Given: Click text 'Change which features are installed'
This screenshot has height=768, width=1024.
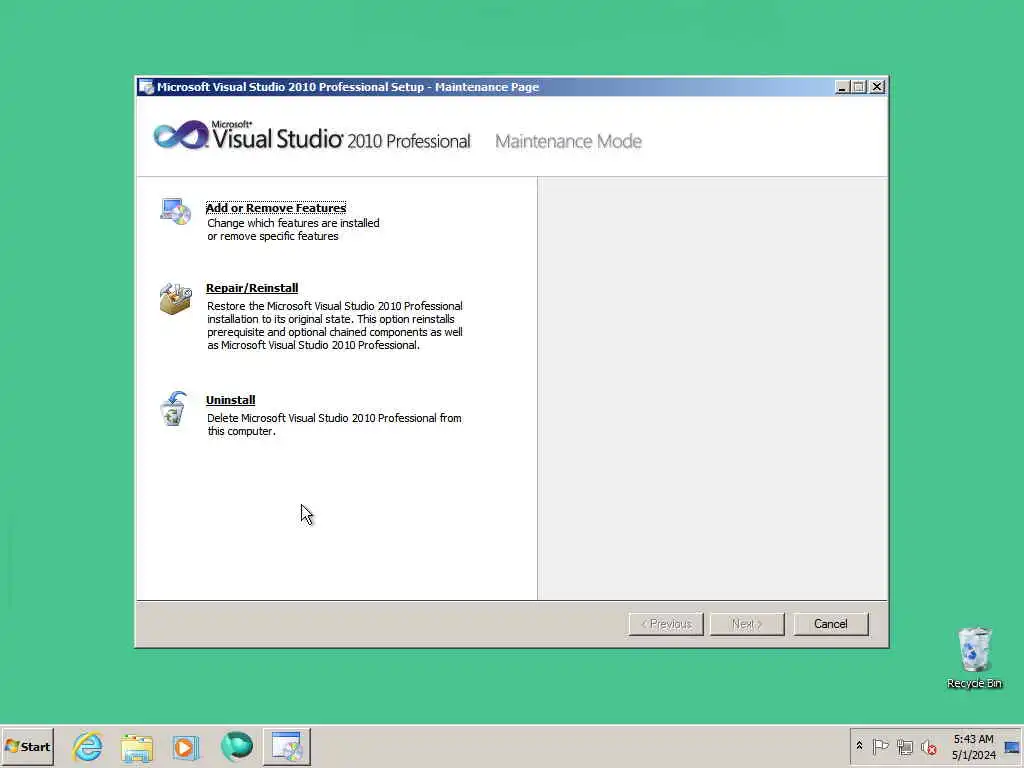Looking at the screenshot, I should click(293, 223).
